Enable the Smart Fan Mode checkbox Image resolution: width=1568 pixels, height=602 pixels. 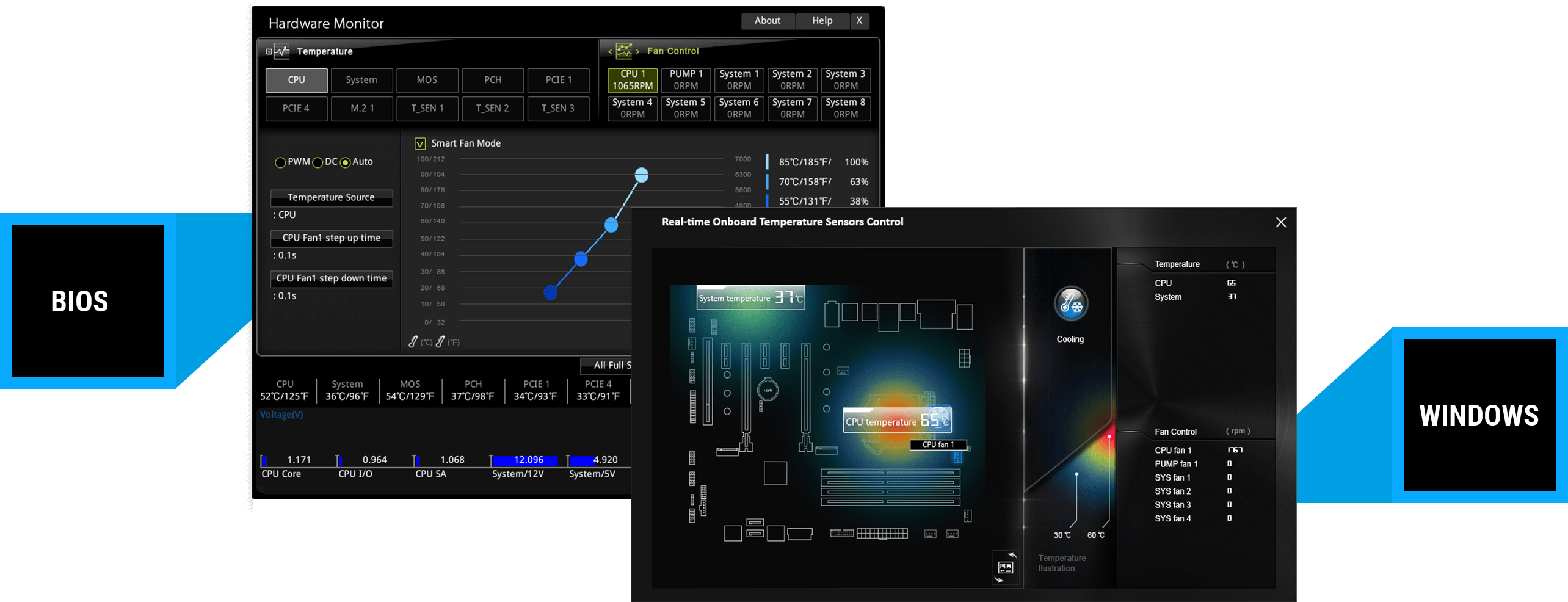420,143
